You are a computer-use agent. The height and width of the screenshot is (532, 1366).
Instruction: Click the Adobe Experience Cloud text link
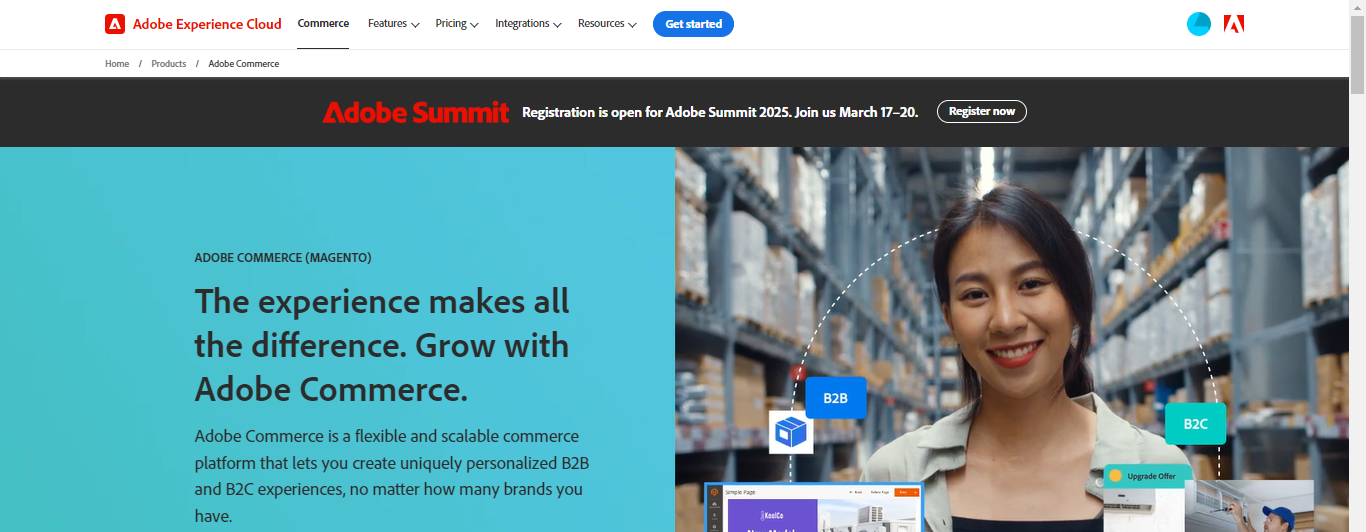[207, 24]
